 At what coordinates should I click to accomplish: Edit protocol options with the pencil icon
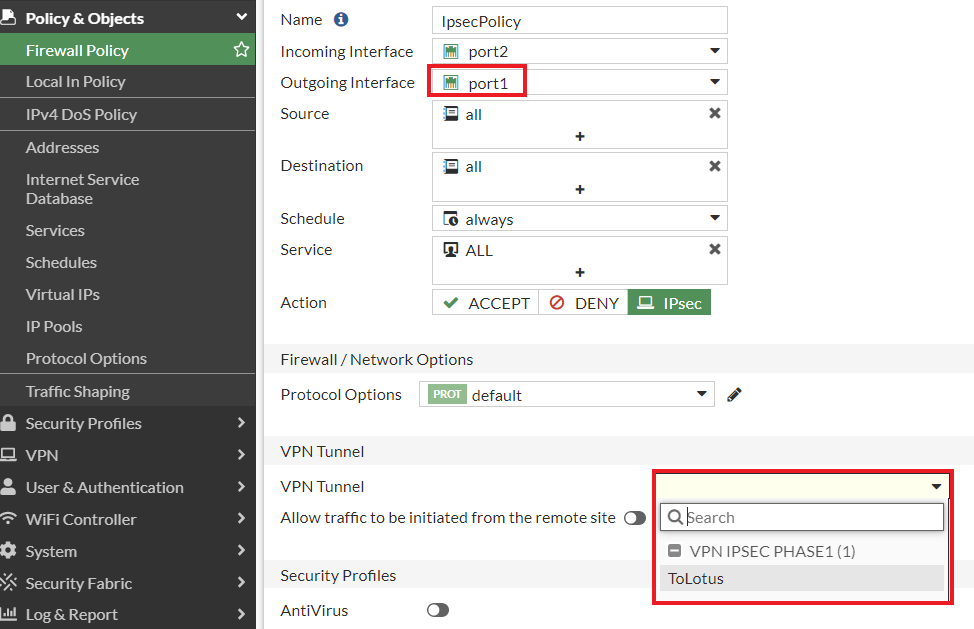(735, 395)
